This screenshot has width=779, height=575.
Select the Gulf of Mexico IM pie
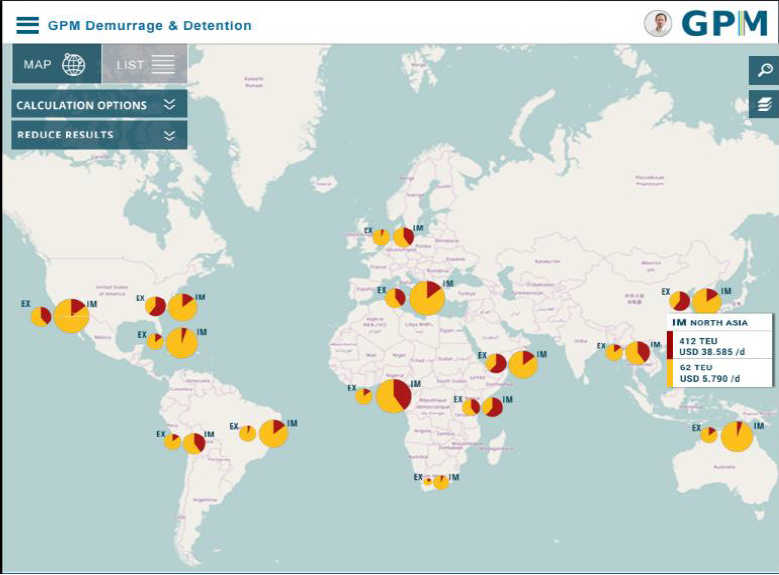pyautogui.click(x=181, y=342)
